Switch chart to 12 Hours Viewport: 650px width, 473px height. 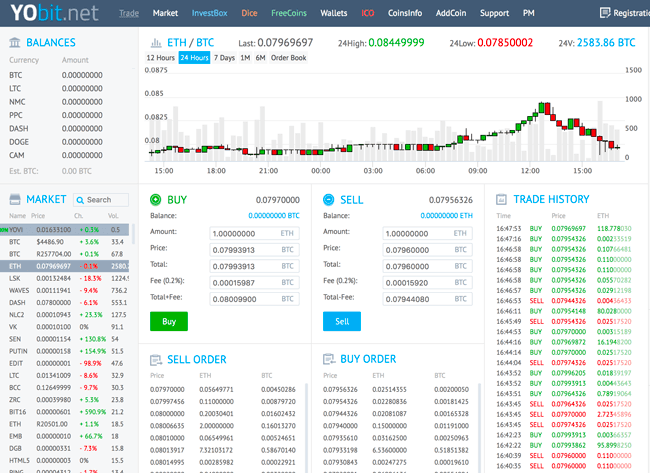(x=160, y=58)
